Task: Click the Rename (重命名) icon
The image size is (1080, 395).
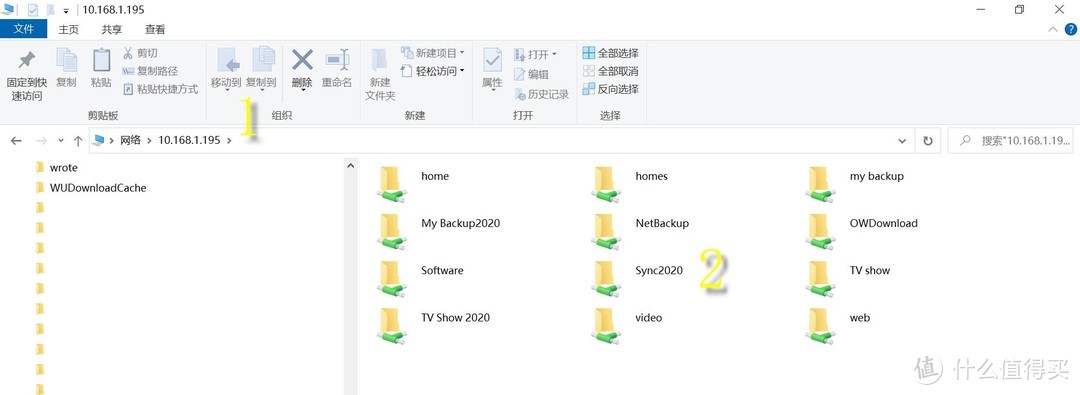Action: click(x=337, y=60)
